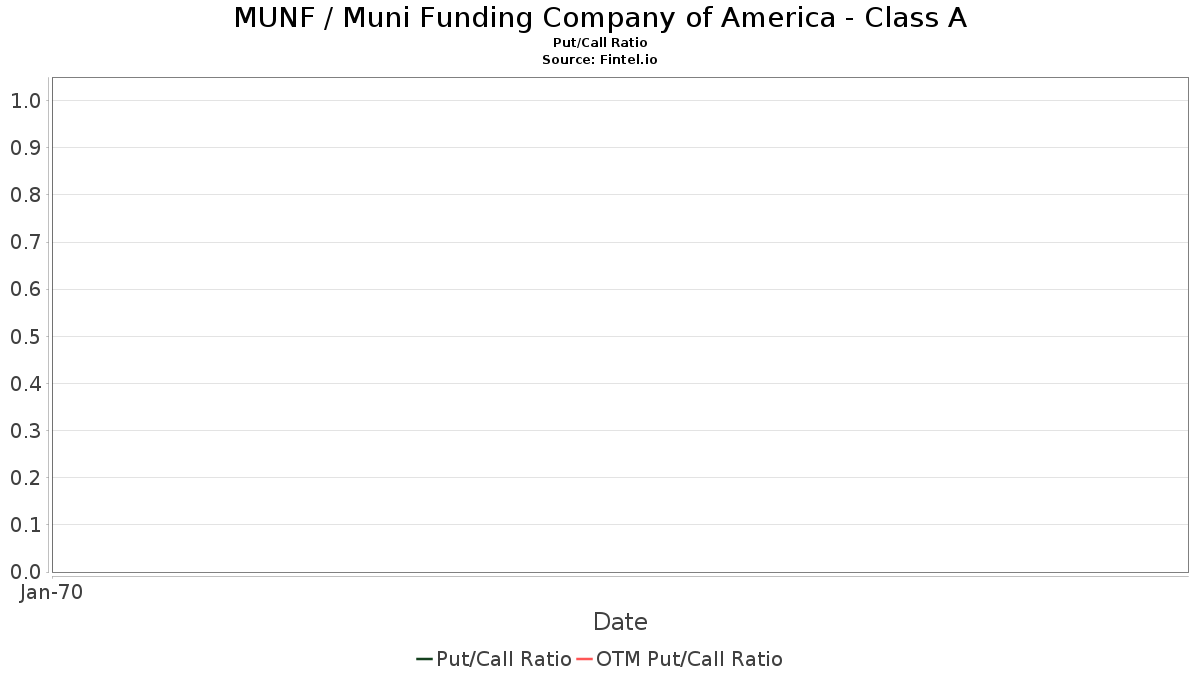Click the 0.3 y-axis label
This screenshot has width=1200, height=675.
pos(25,431)
